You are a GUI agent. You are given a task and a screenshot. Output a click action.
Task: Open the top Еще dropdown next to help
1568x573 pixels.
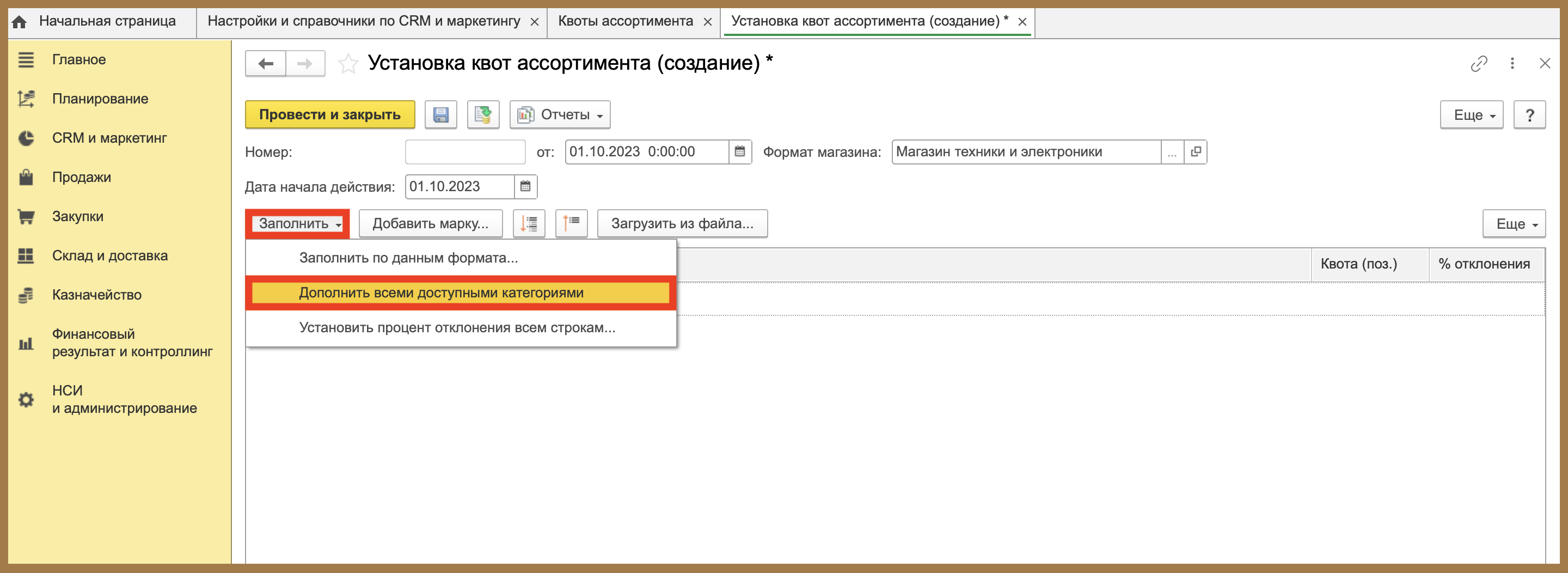pos(1471,114)
